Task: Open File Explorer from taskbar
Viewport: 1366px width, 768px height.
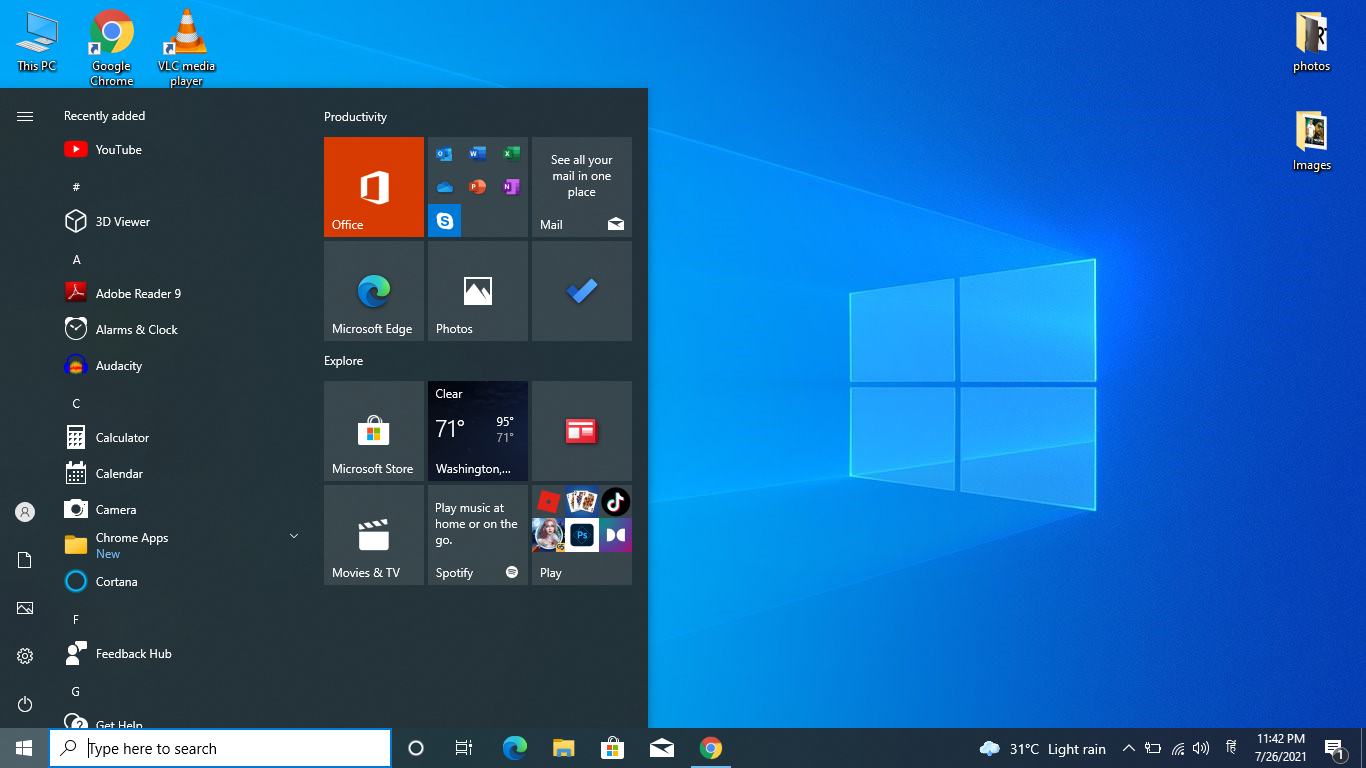Action: click(x=563, y=748)
